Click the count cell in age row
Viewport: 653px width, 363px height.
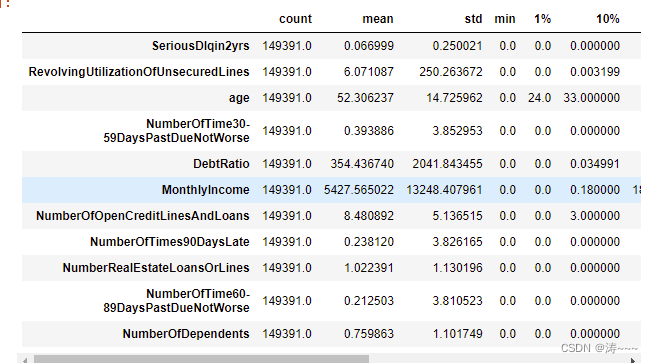click(x=287, y=98)
